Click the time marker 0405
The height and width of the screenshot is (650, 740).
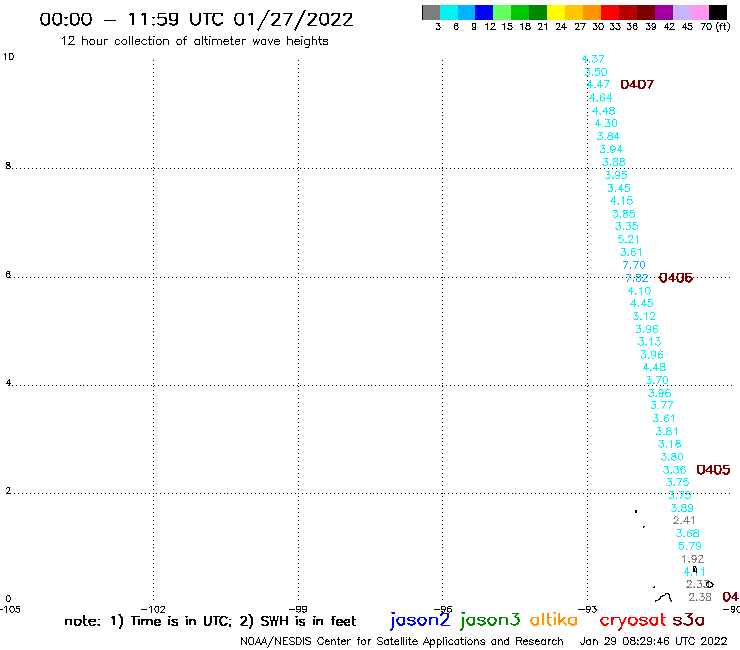coord(714,470)
